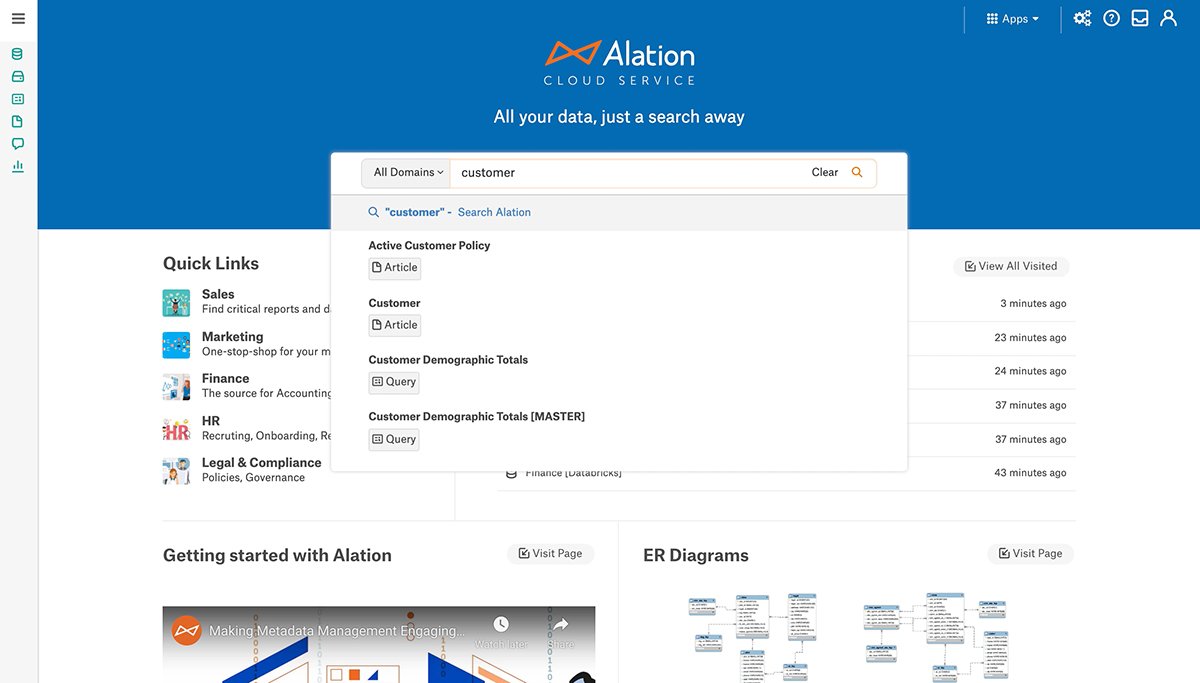The width and height of the screenshot is (1200, 683).
Task: Open the settings gears icon
Action: pyautogui.click(x=1082, y=19)
